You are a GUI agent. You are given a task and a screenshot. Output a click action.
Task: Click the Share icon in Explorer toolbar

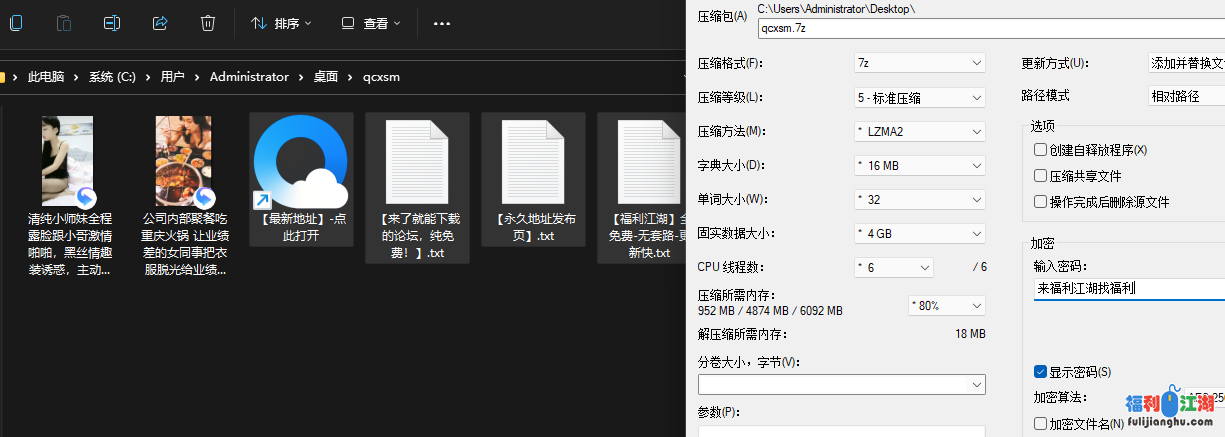pos(160,22)
